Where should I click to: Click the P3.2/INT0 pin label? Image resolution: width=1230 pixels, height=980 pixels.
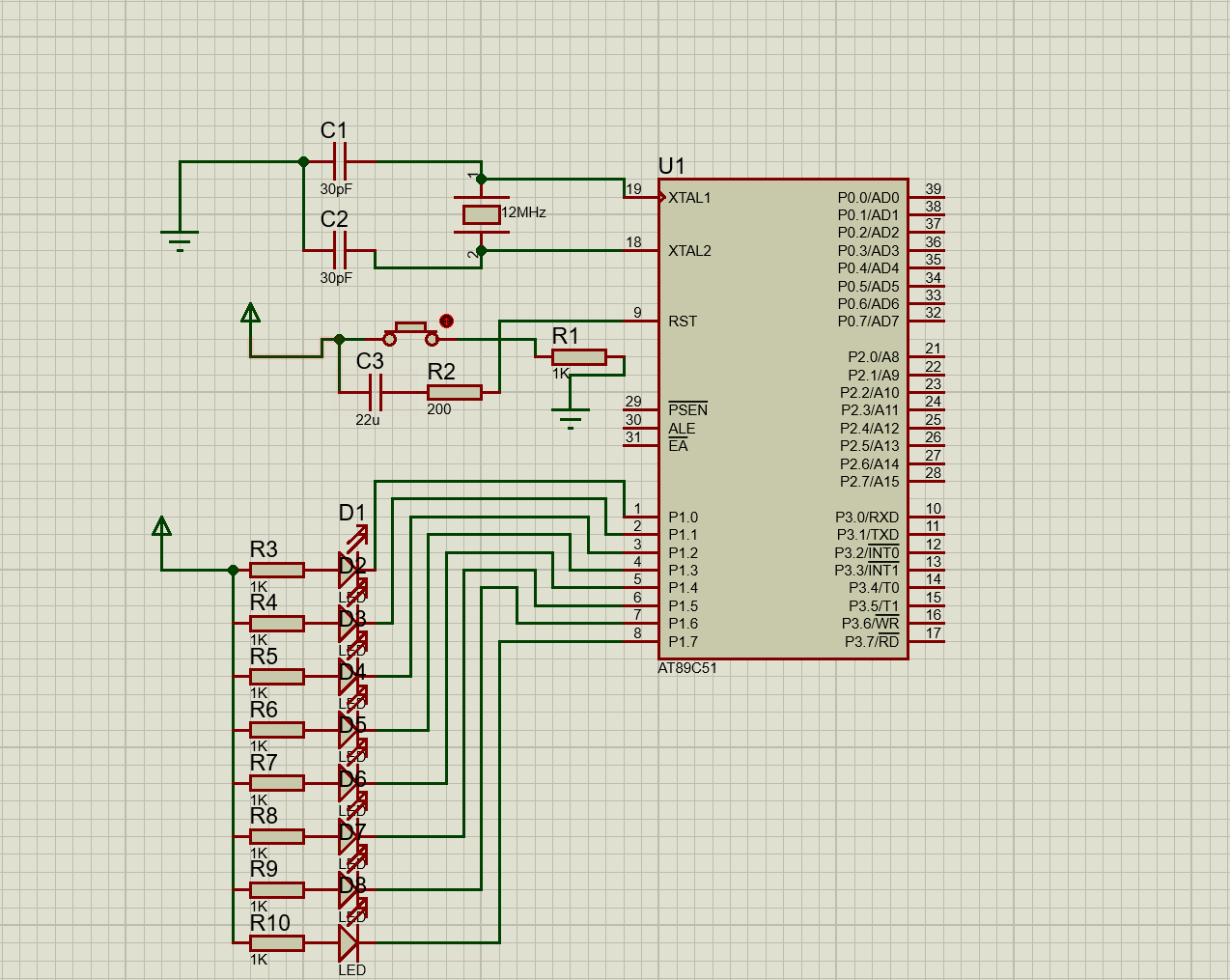tap(867, 553)
